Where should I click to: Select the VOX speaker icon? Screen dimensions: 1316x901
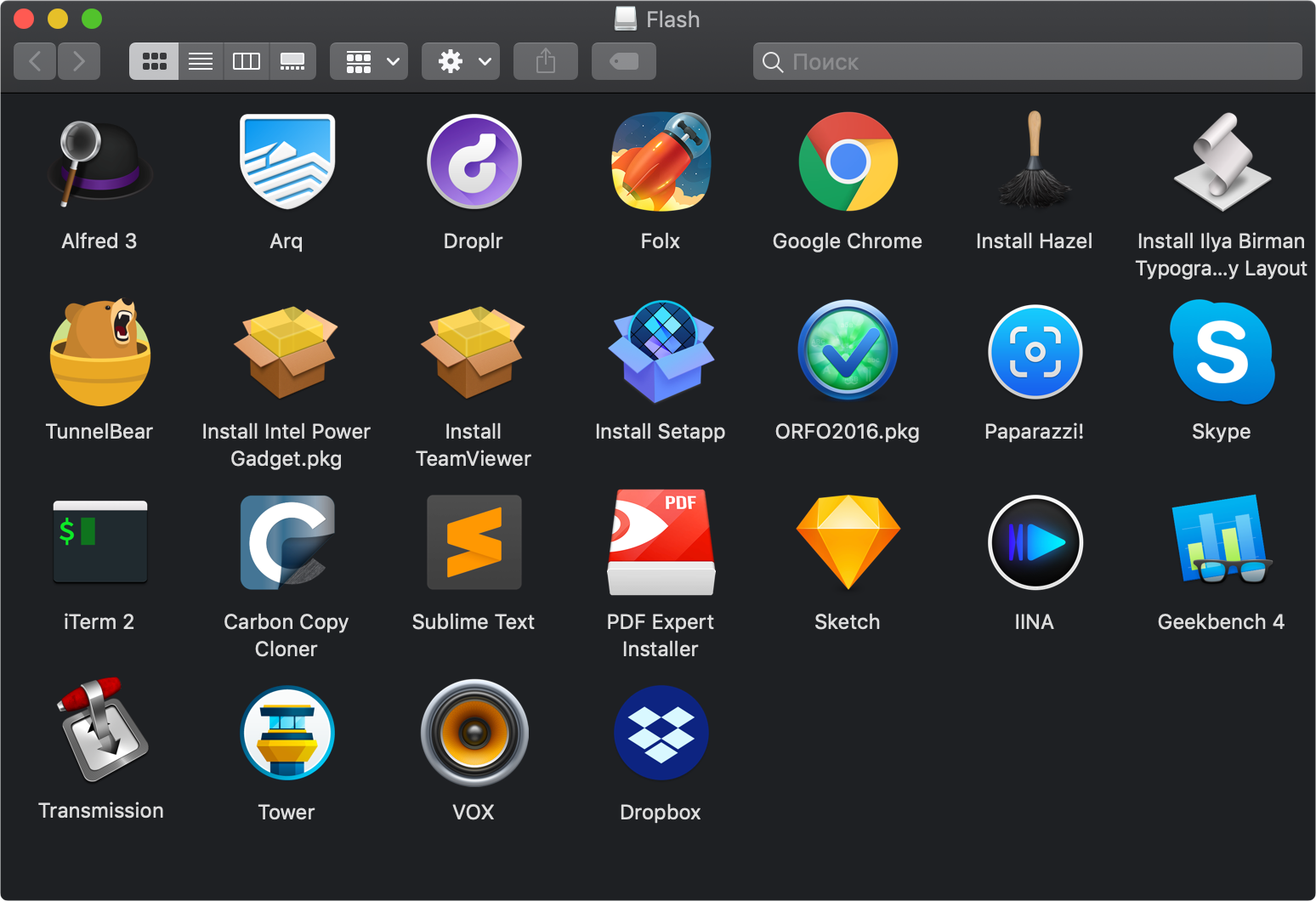pyautogui.click(x=474, y=733)
